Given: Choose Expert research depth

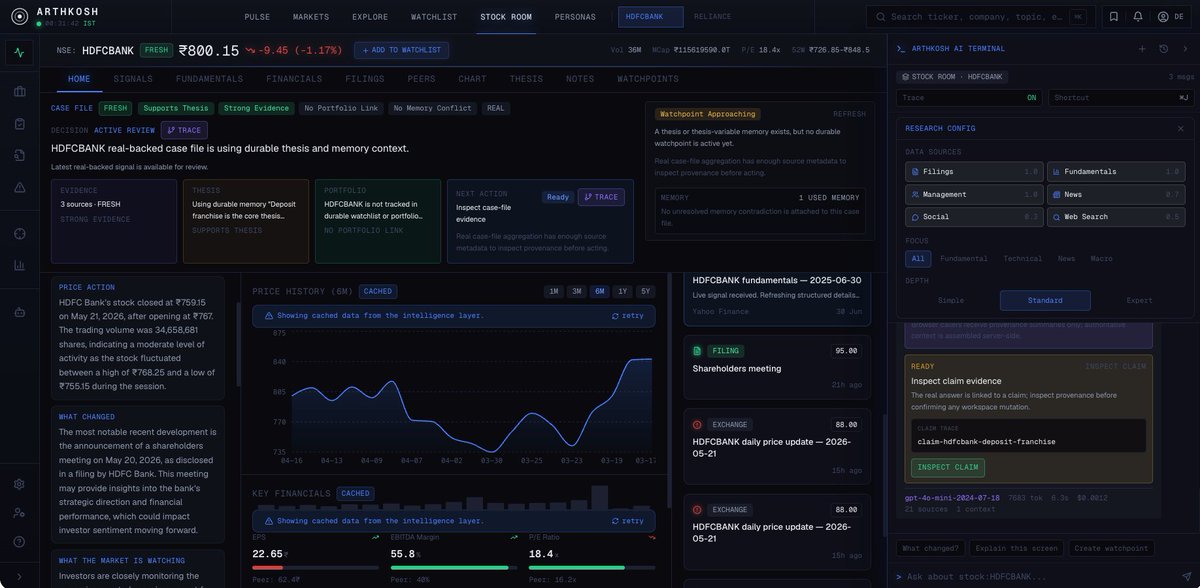Looking at the screenshot, I should [x=1139, y=300].
